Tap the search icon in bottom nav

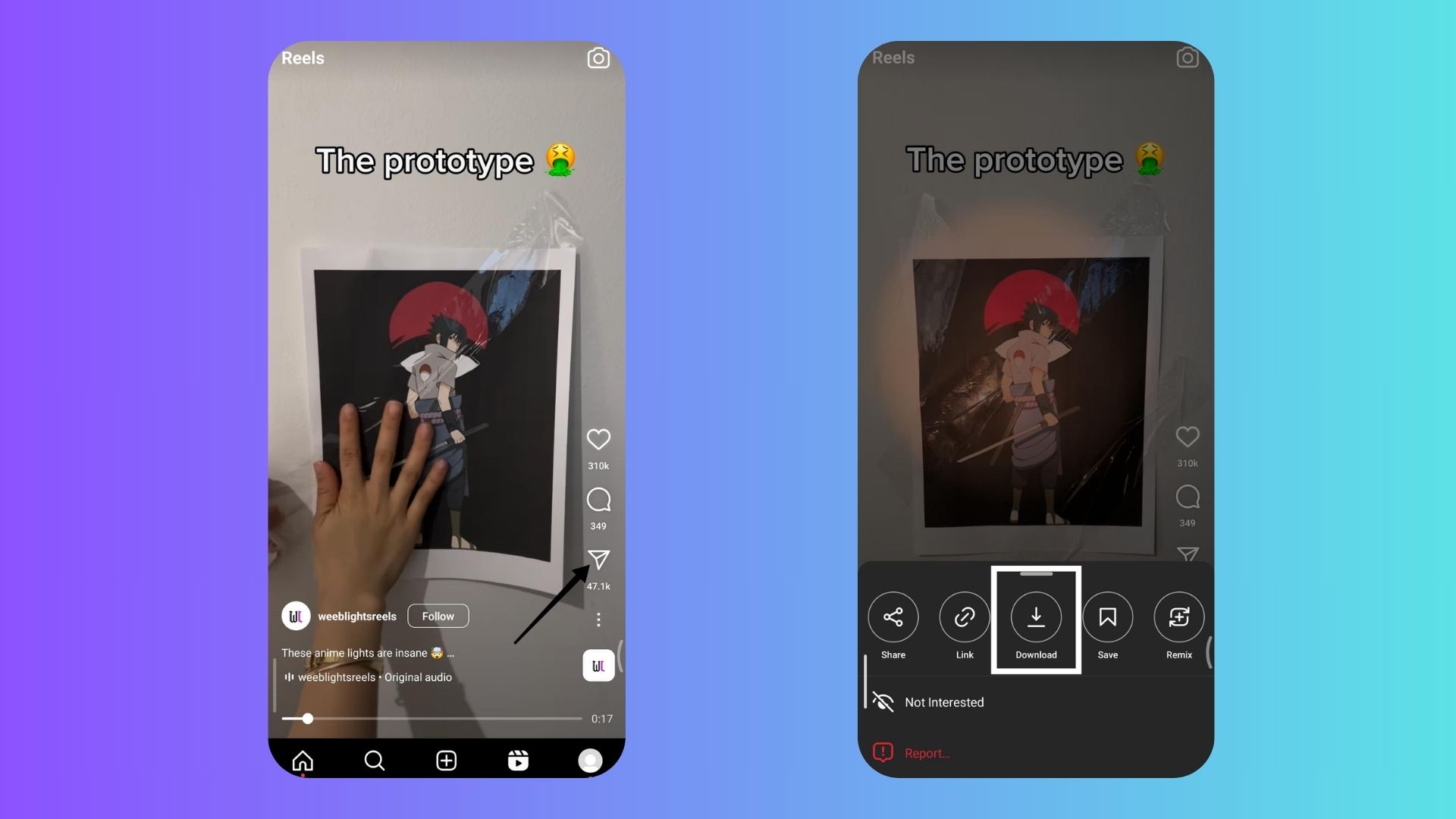pyautogui.click(x=374, y=761)
